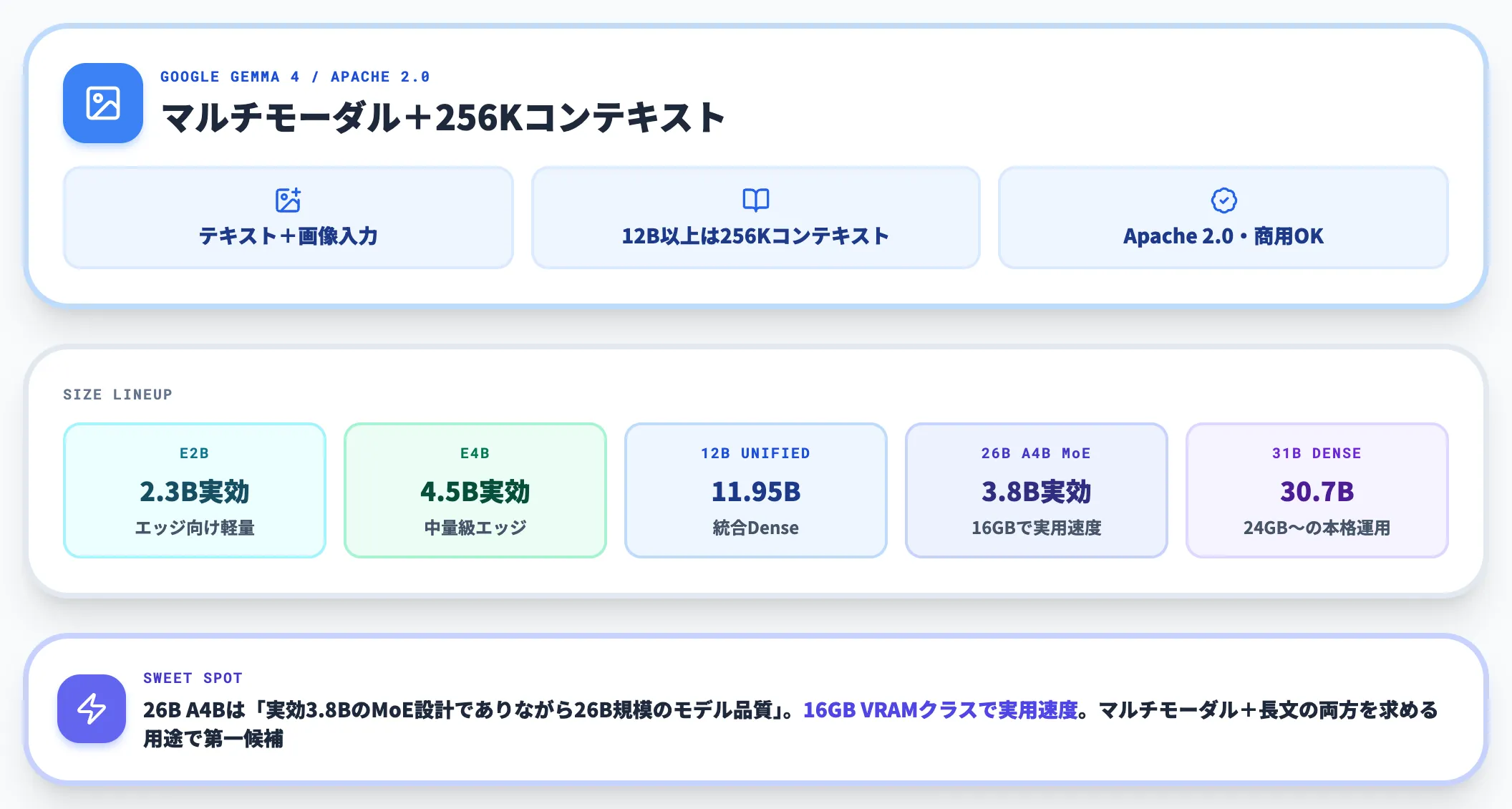Click the 24GB〜の本格運用 caption

(1317, 528)
